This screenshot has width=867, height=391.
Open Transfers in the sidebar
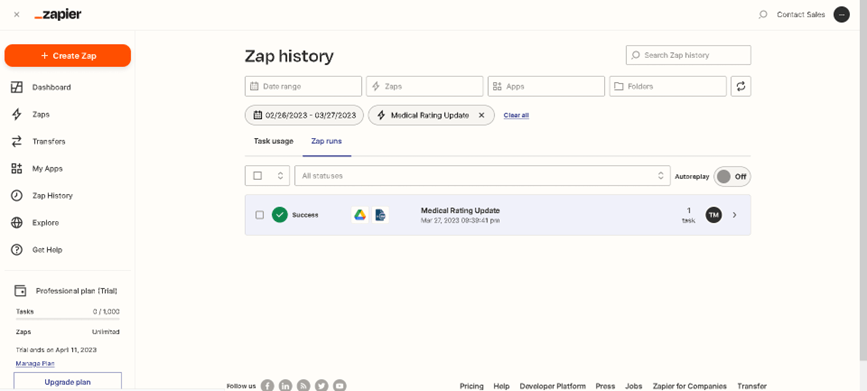(x=49, y=142)
